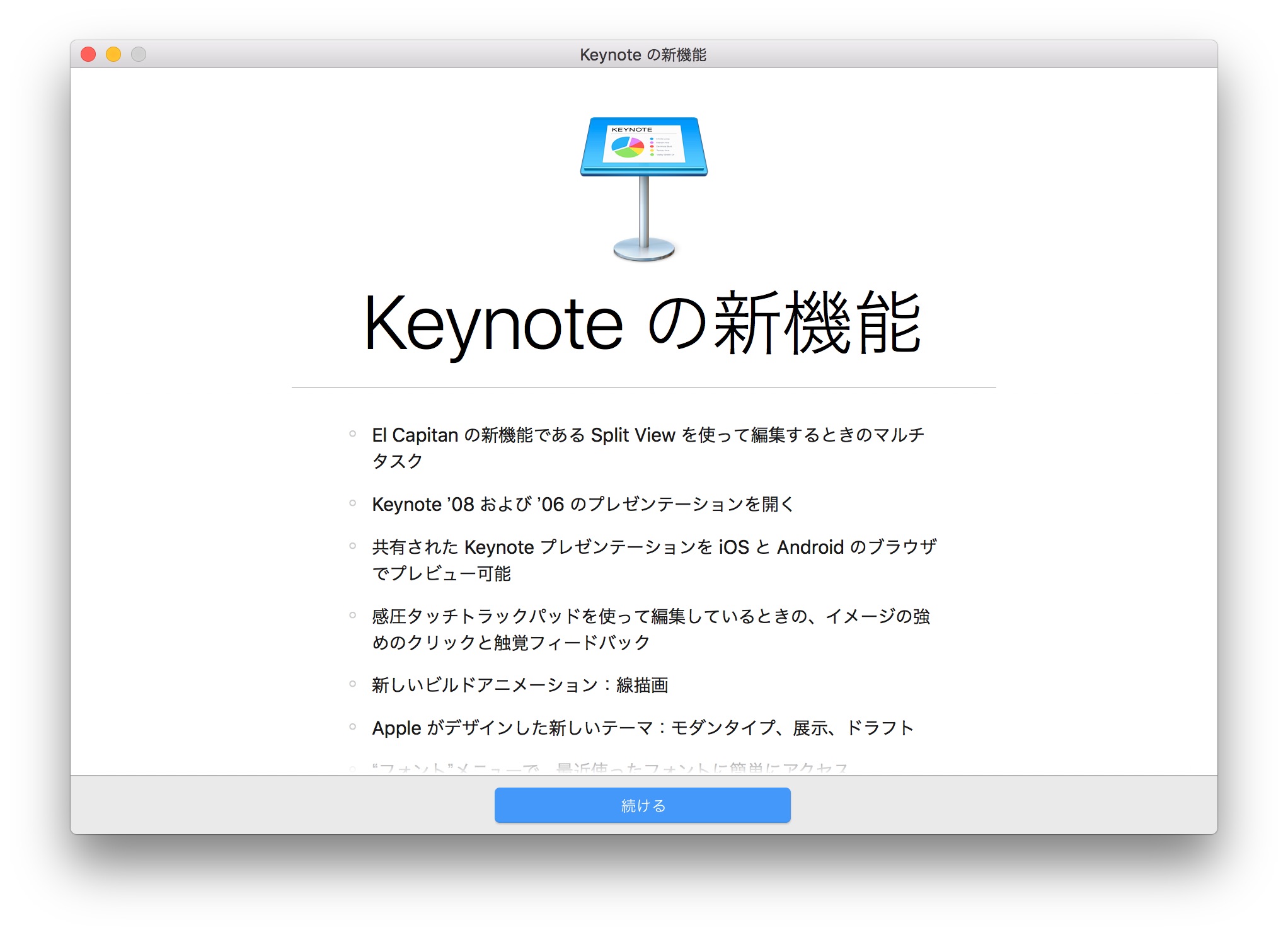This screenshot has height=935, width=1288.
Task: Click the iOS and Android preview bullet
Action: (x=654, y=547)
